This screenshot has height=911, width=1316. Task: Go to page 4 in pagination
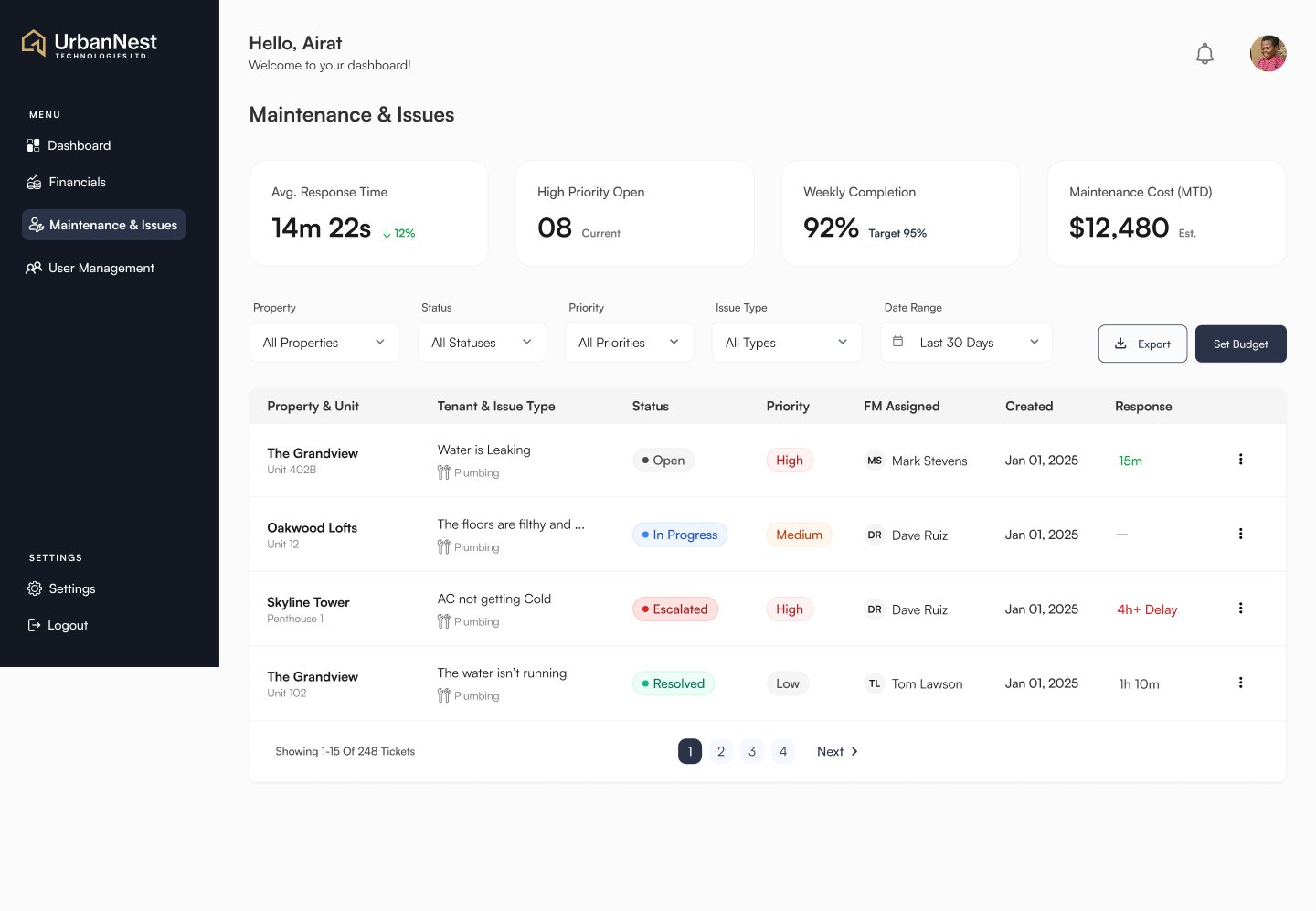point(783,751)
